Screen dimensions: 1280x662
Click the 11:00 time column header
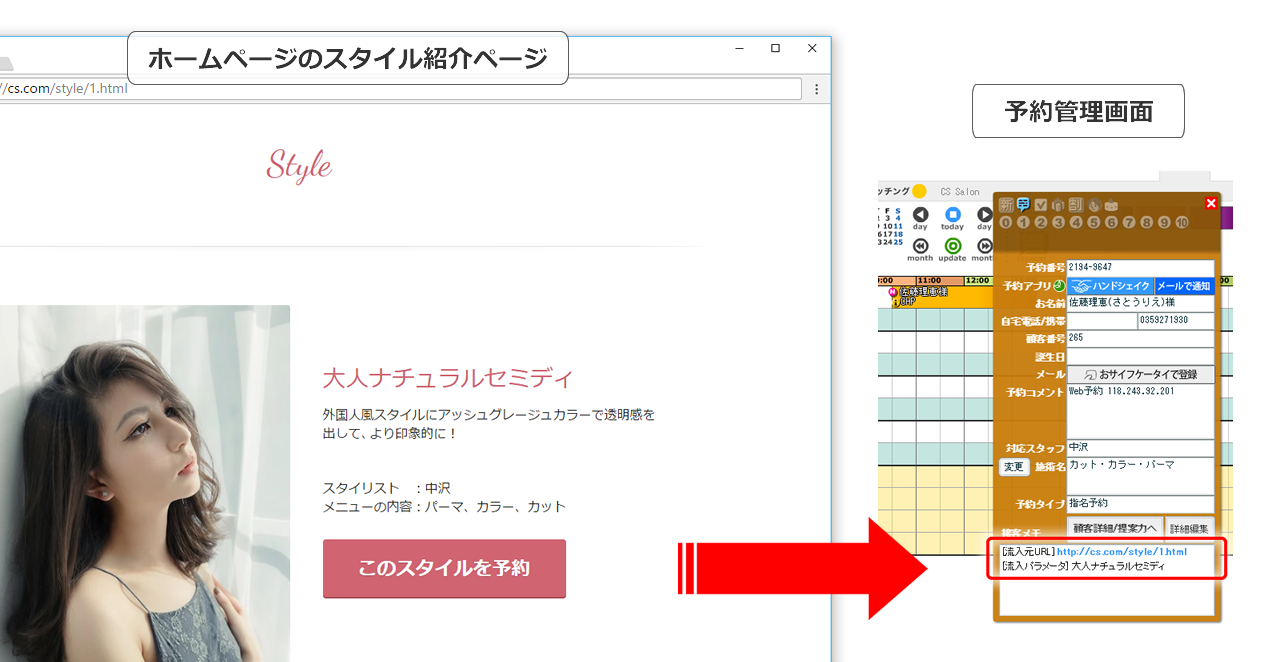(x=940, y=281)
